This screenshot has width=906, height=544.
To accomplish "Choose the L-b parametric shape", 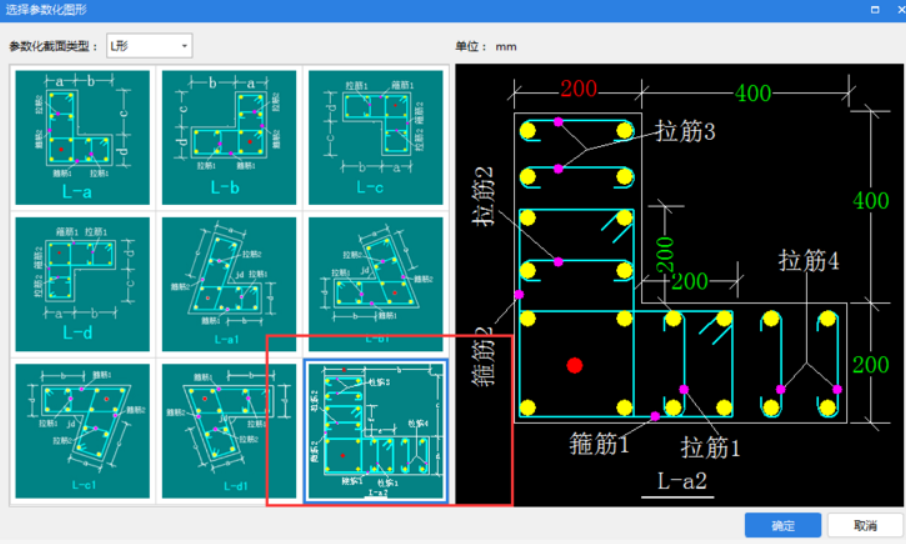I will [230, 138].
